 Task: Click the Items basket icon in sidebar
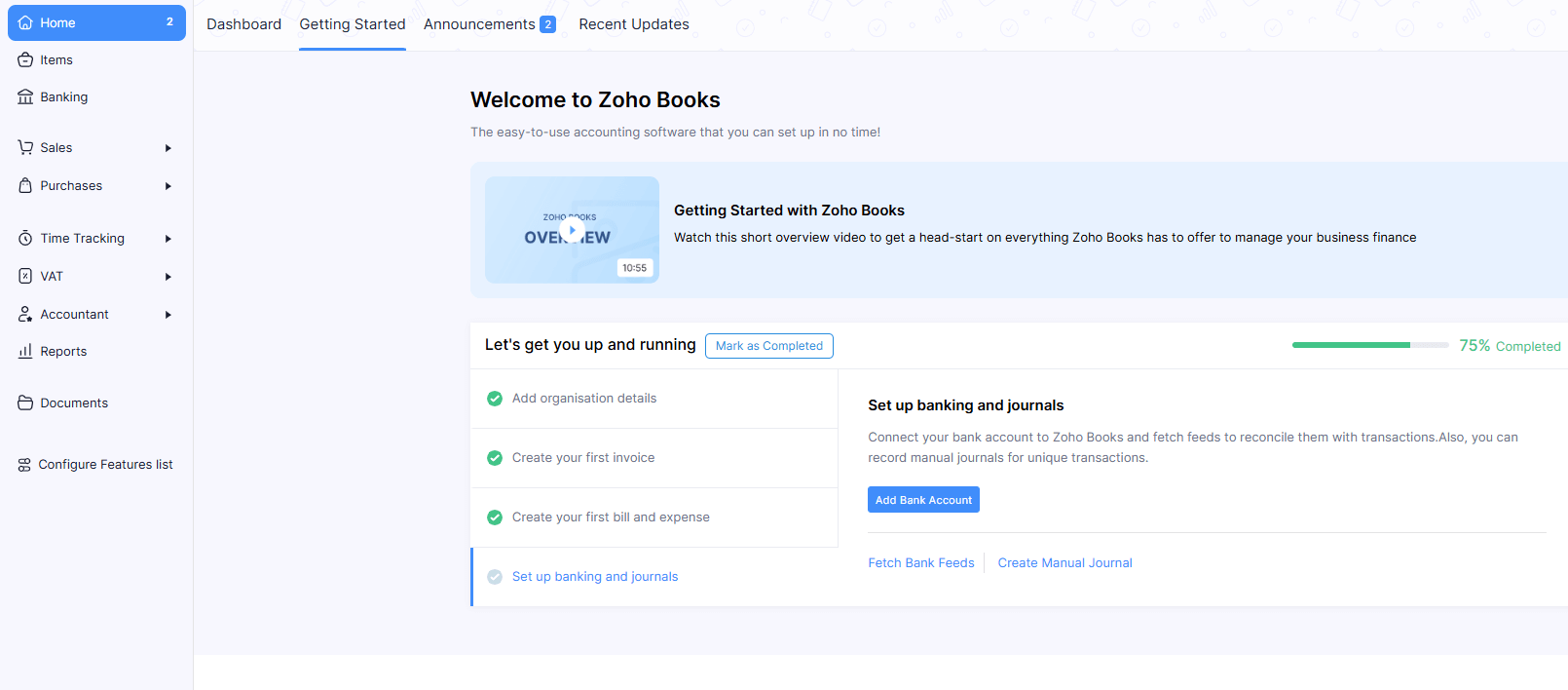pyautogui.click(x=25, y=60)
